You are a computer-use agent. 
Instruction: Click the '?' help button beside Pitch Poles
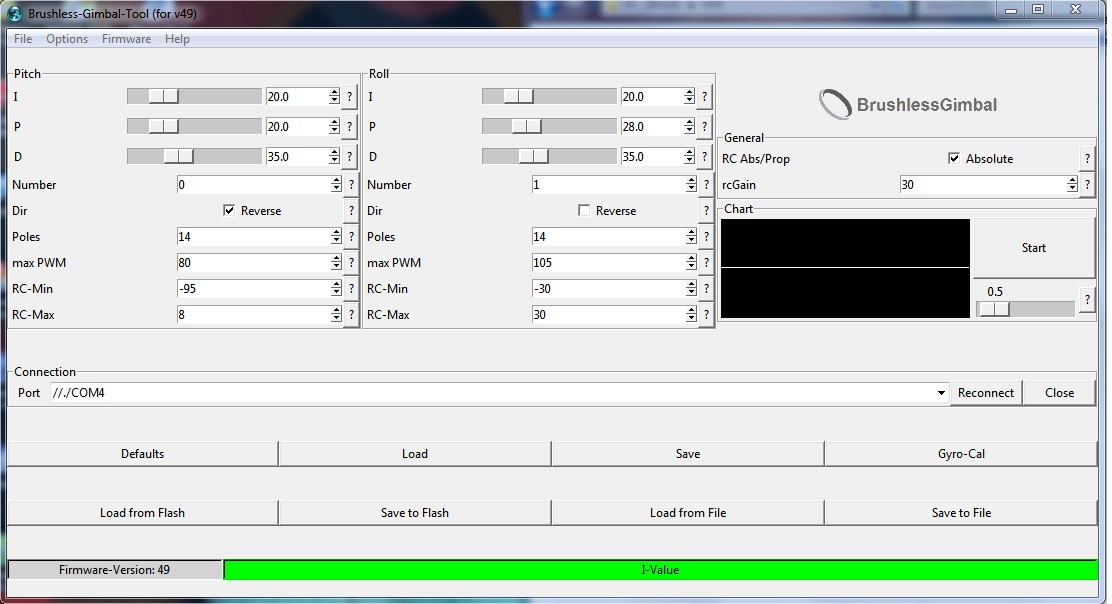pyautogui.click(x=350, y=237)
